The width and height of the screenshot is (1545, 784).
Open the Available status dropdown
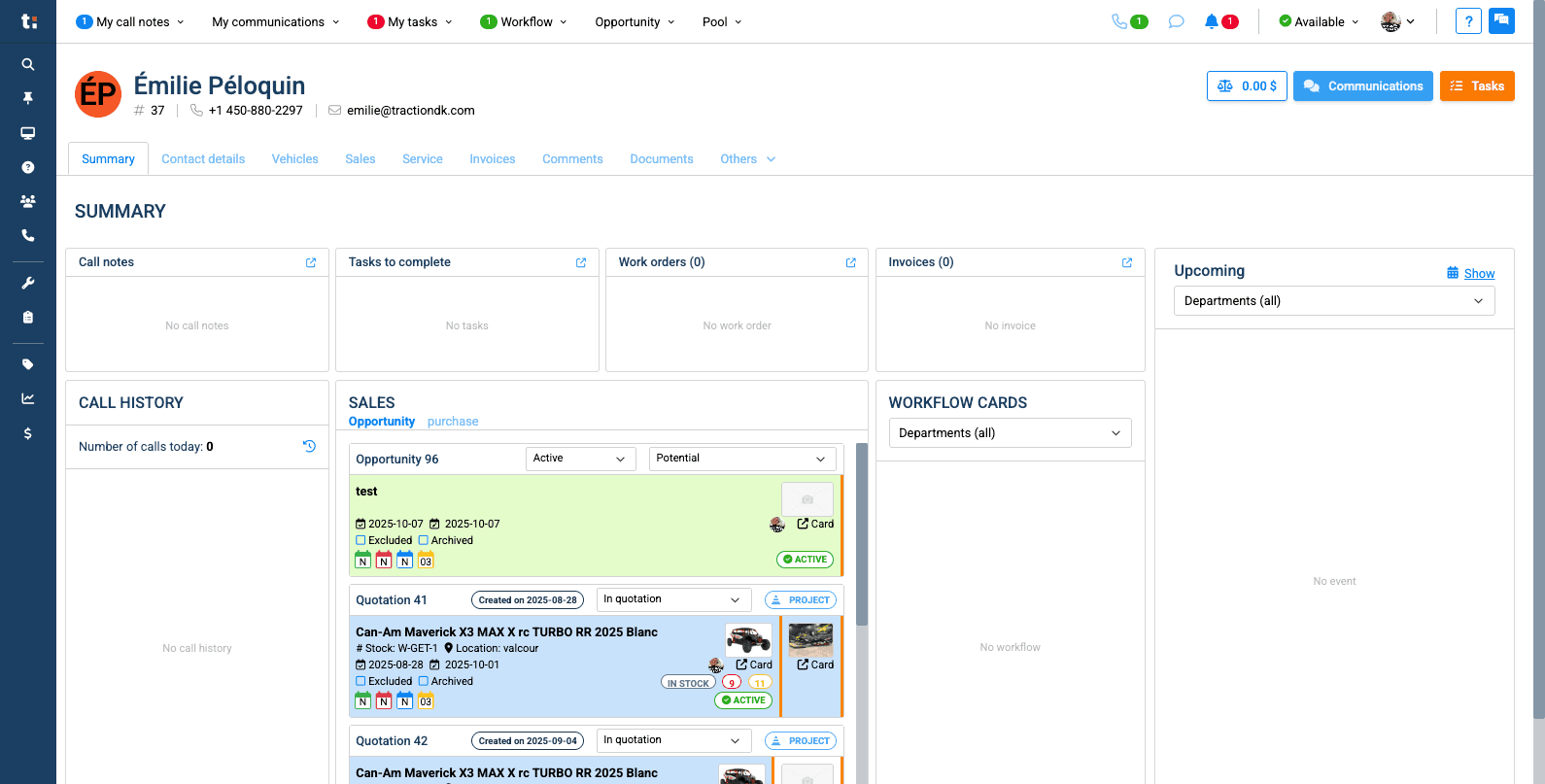pyautogui.click(x=1319, y=21)
